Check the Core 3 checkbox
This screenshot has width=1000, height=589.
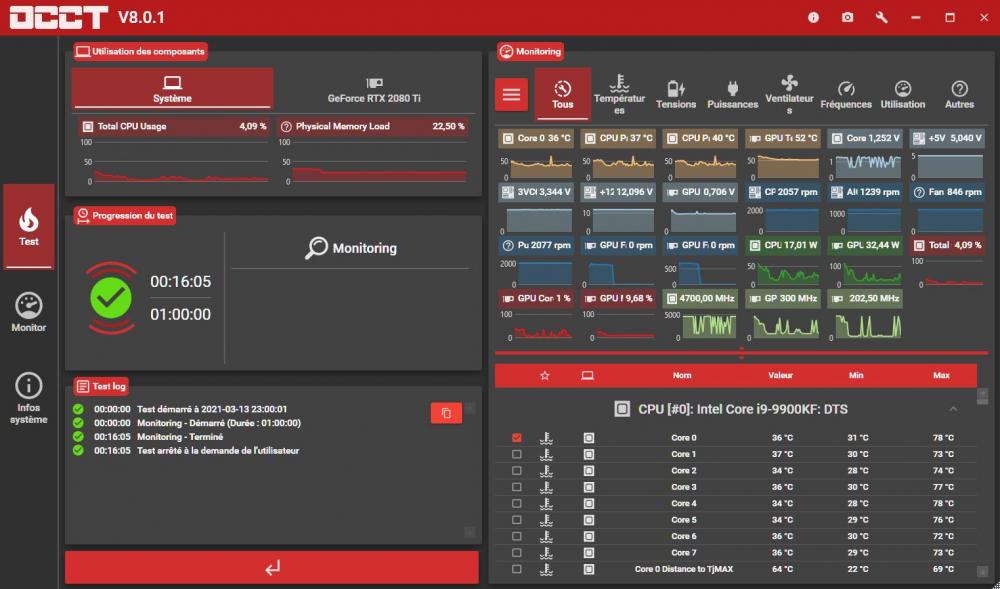coord(517,487)
